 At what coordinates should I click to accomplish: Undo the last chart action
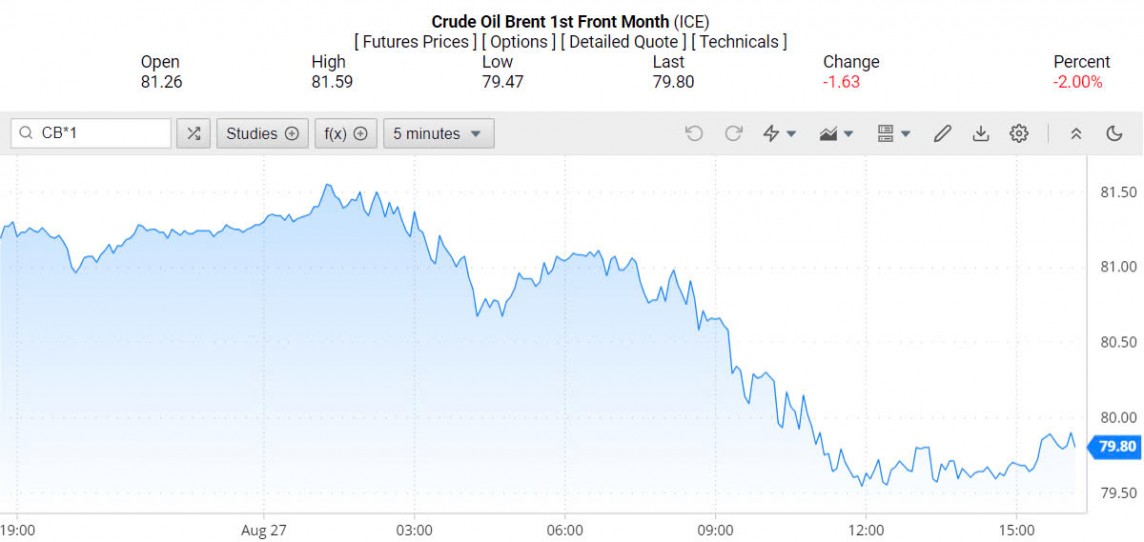[694, 133]
